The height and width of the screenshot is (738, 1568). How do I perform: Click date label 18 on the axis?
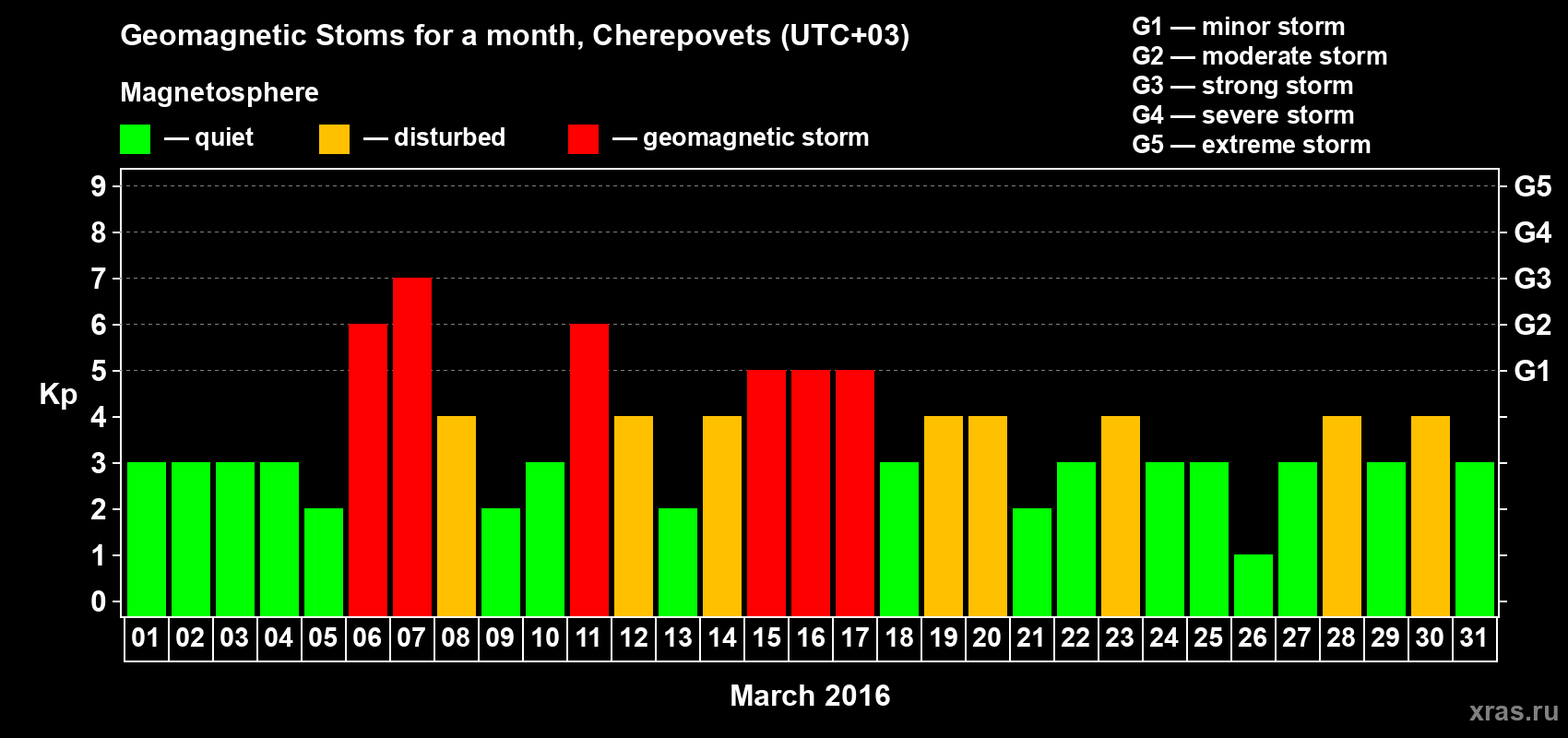coord(899,638)
